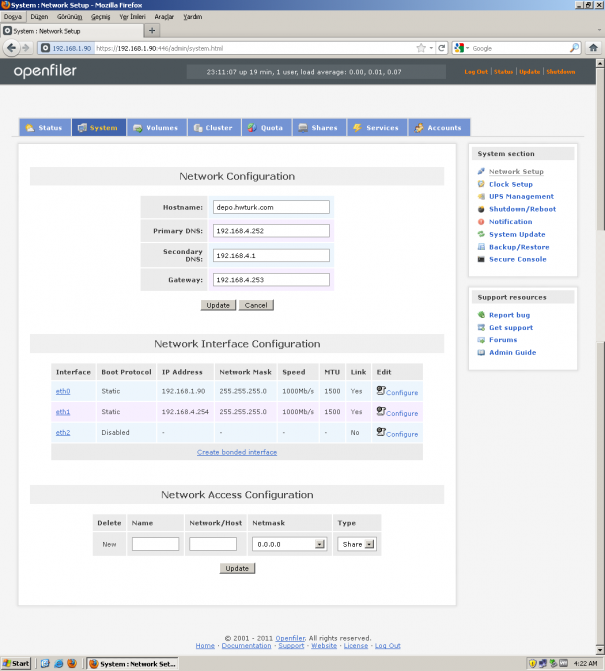Click the Shutdown/Reboot bomb icon
The image size is (605, 671).
pyautogui.click(x=481, y=209)
